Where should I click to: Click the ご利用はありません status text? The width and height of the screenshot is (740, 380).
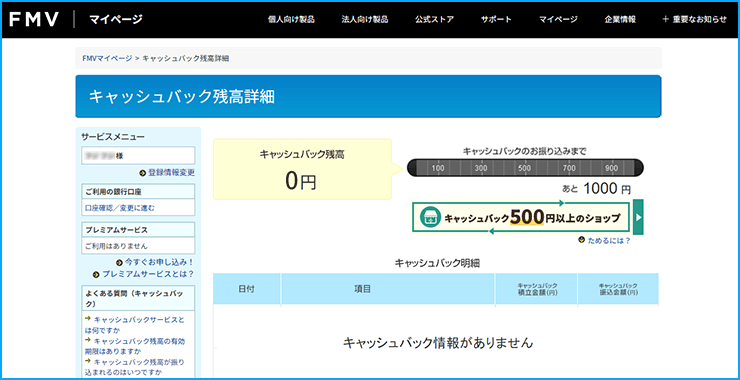pos(116,246)
